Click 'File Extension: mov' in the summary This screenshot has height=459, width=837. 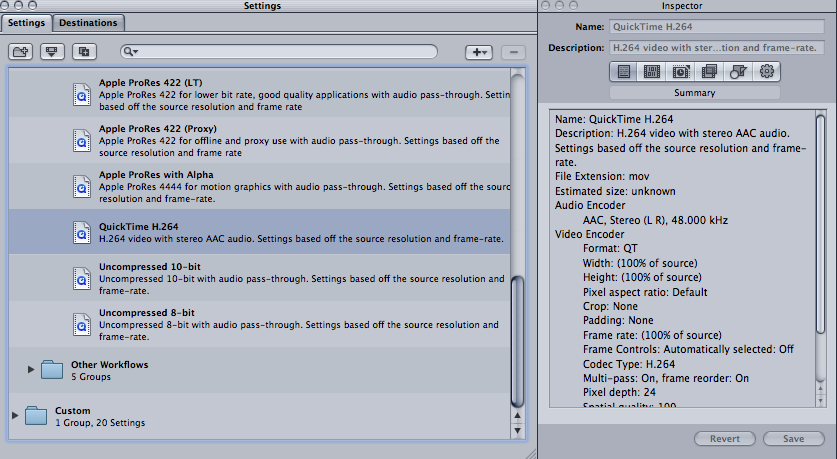point(602,176)
